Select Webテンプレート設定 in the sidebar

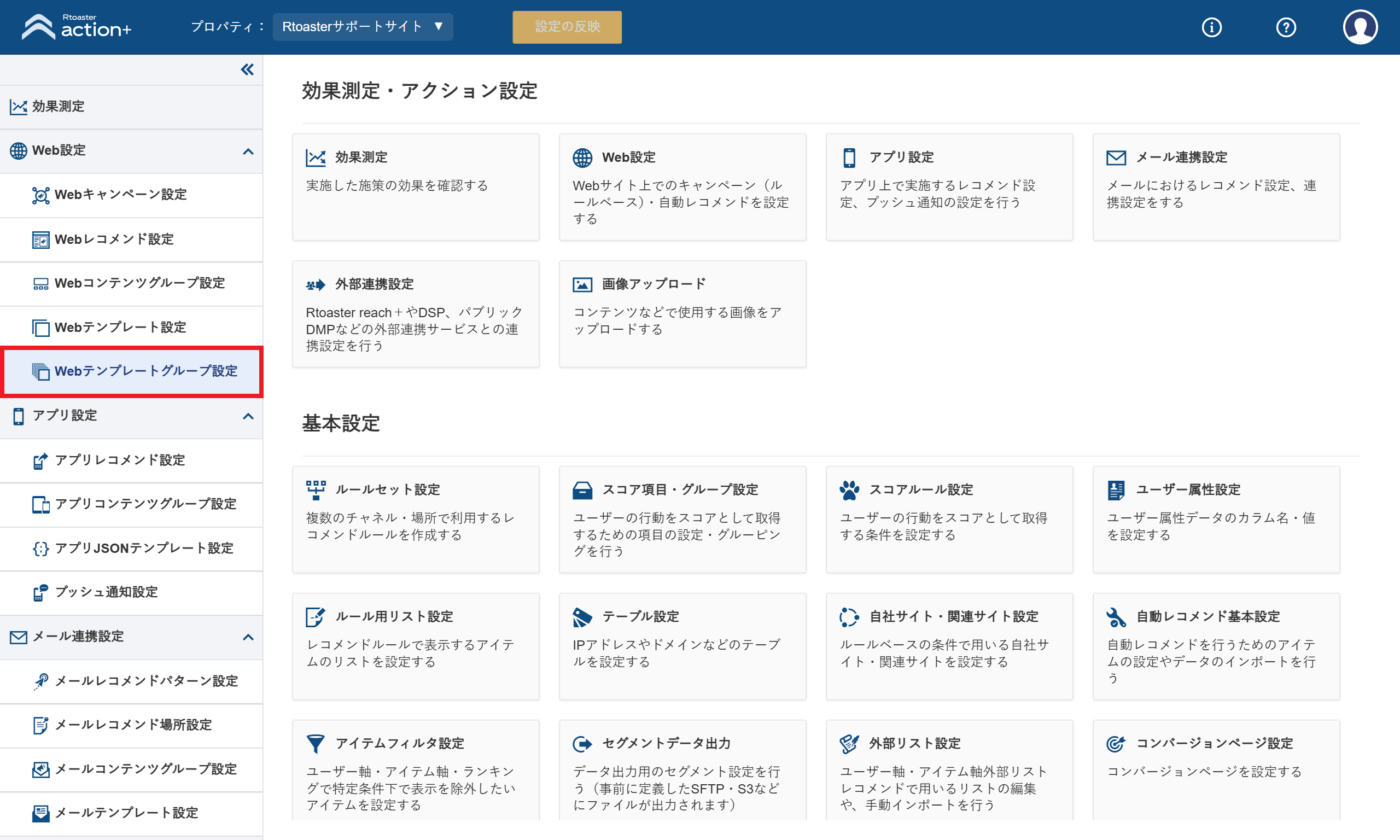point(131,327)
